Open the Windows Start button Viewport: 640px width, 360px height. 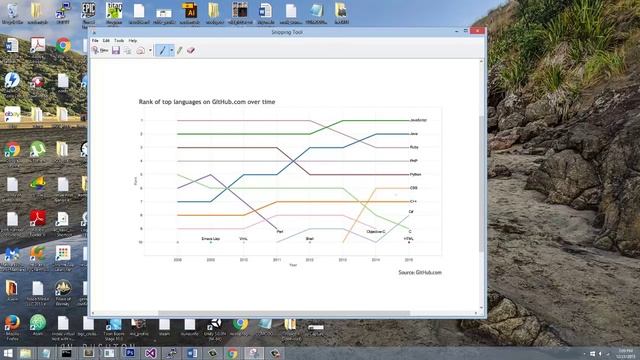click(8, 353)
